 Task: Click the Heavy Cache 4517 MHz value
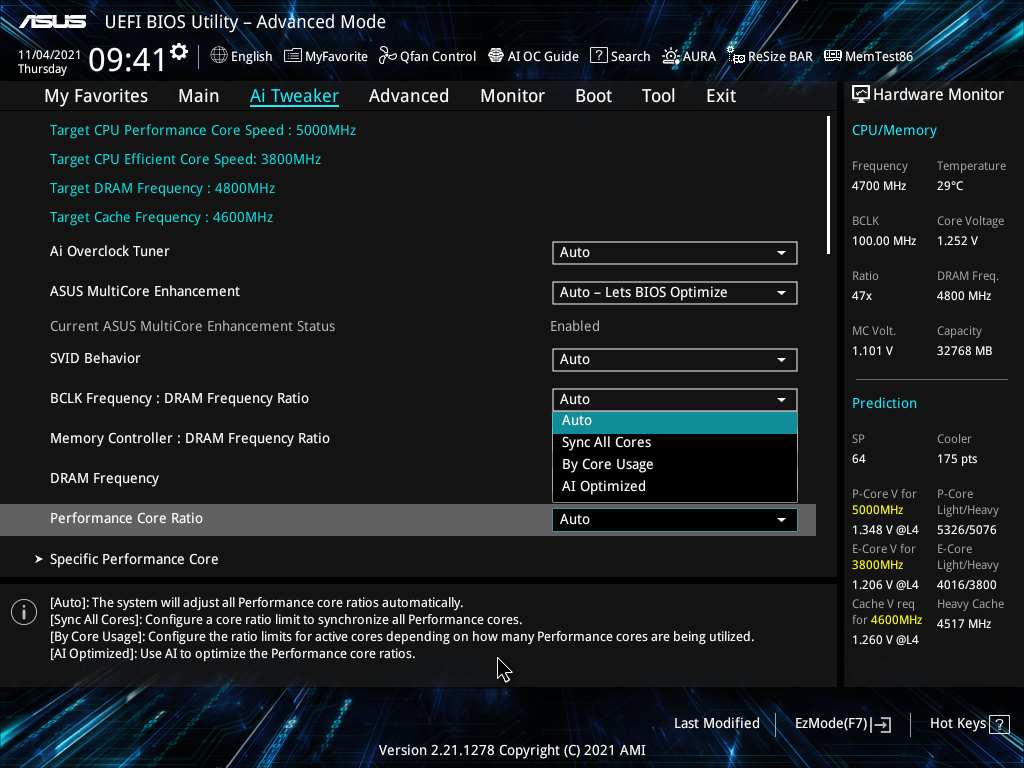coord(964,624)
